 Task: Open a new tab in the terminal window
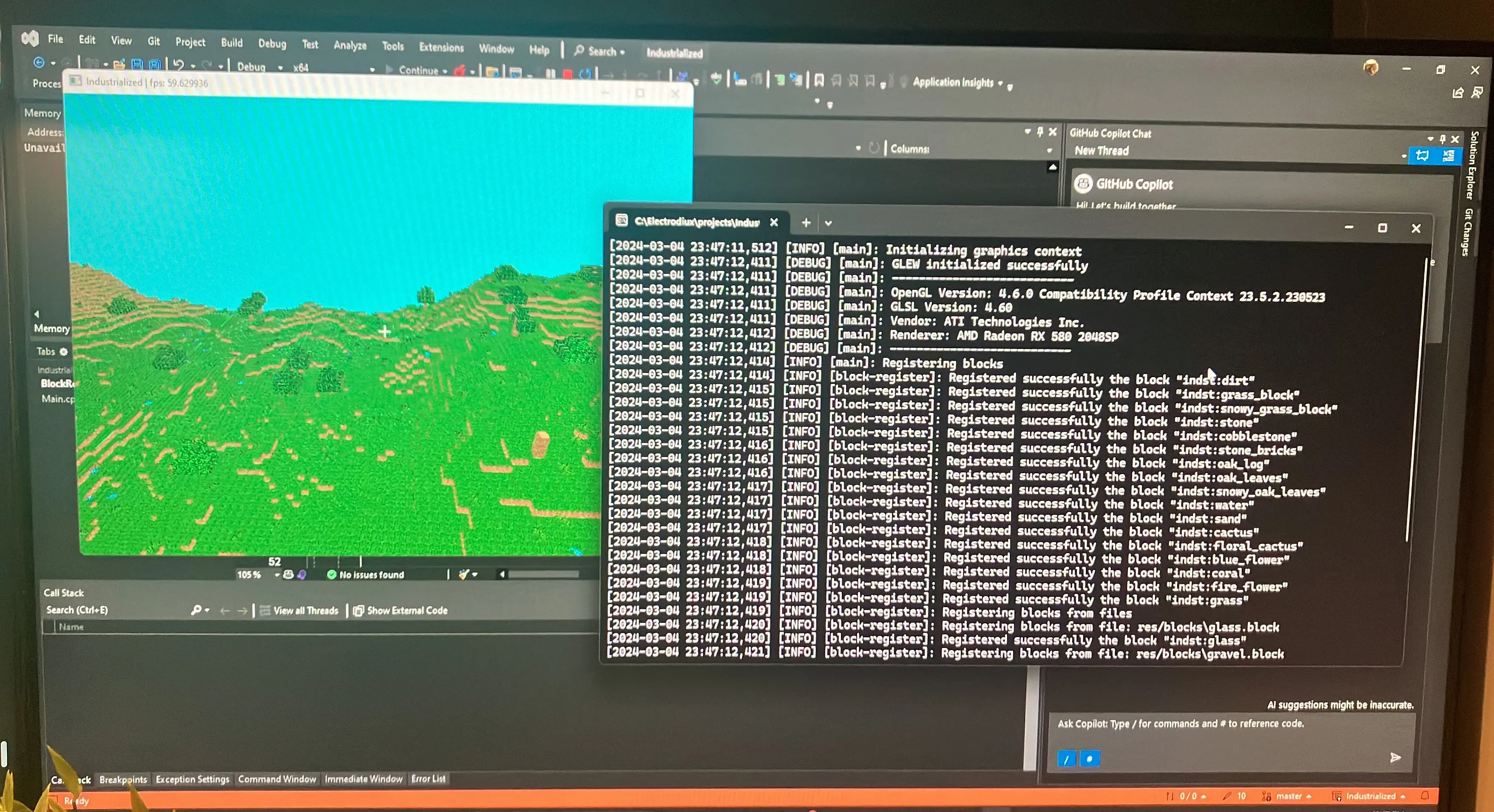point(806,222)
